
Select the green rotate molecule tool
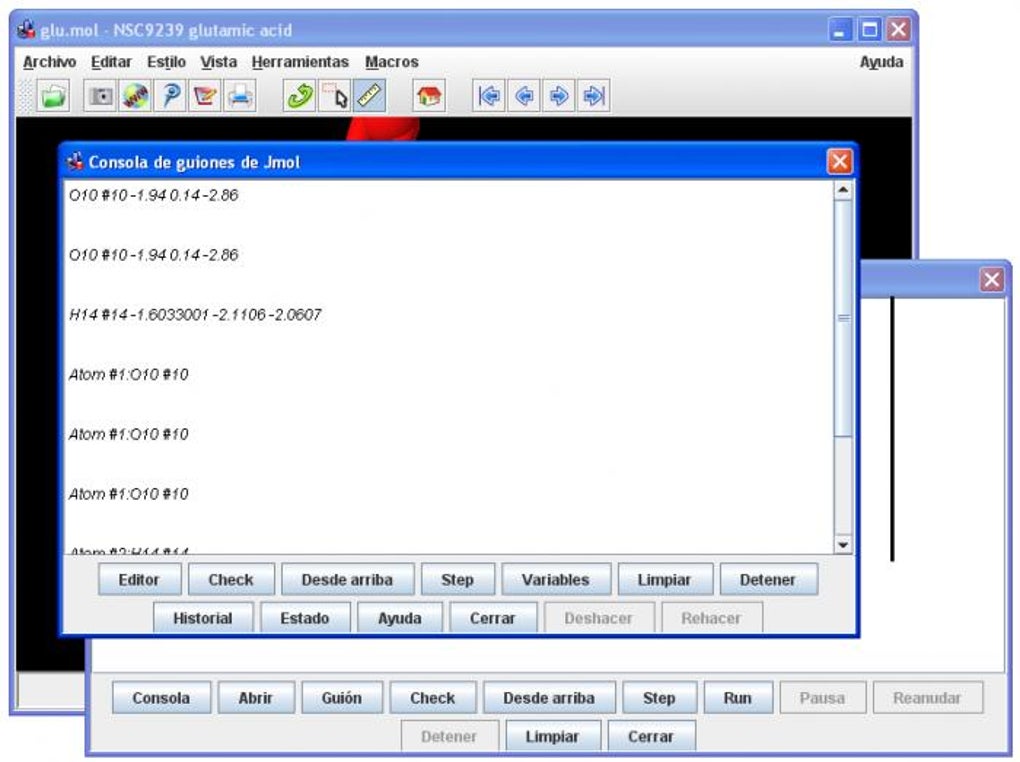299,96
